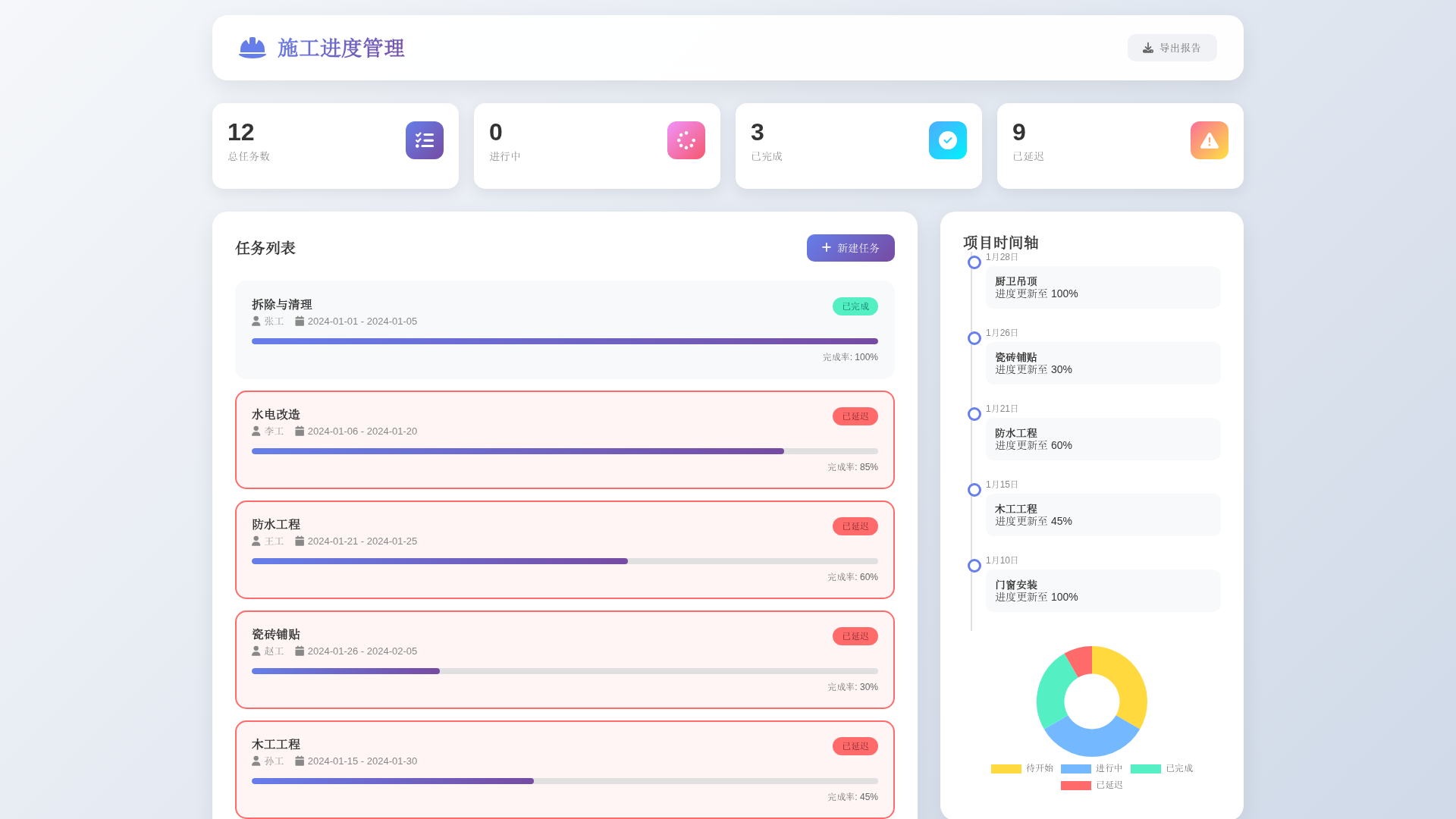Click person icon beside 张工
Image resolution: width=1456 pixels, height=819 pixels.
tap(256, 321)
